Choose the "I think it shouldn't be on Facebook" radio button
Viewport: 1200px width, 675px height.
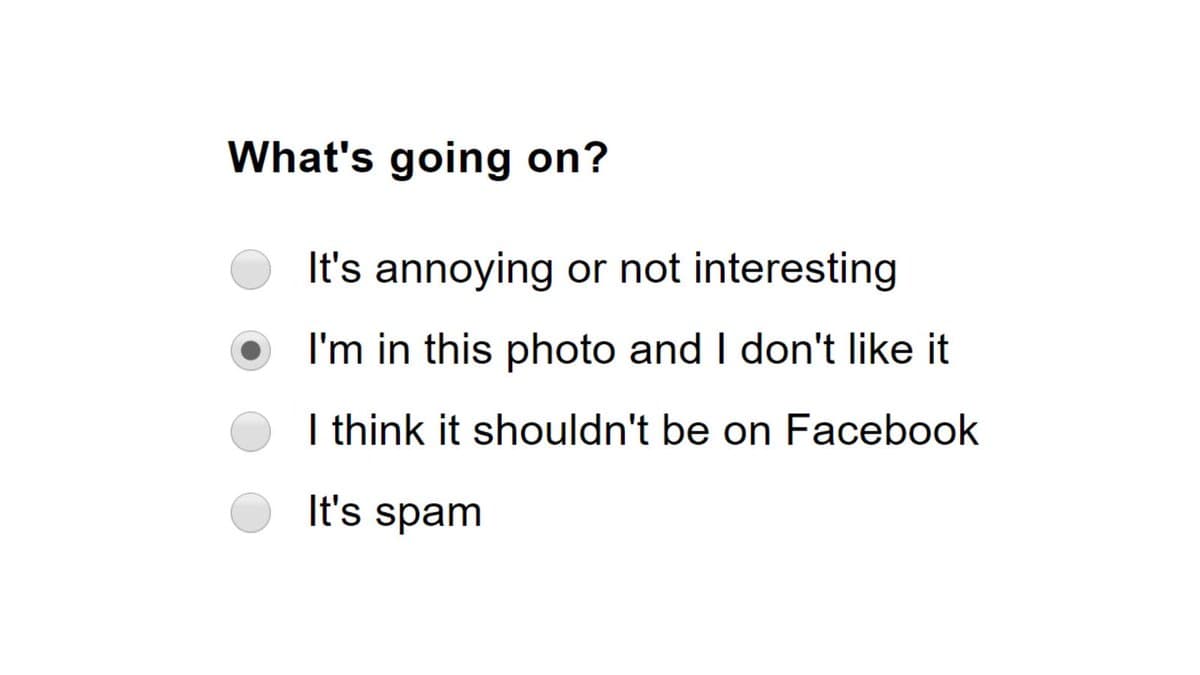pos(249,430)
